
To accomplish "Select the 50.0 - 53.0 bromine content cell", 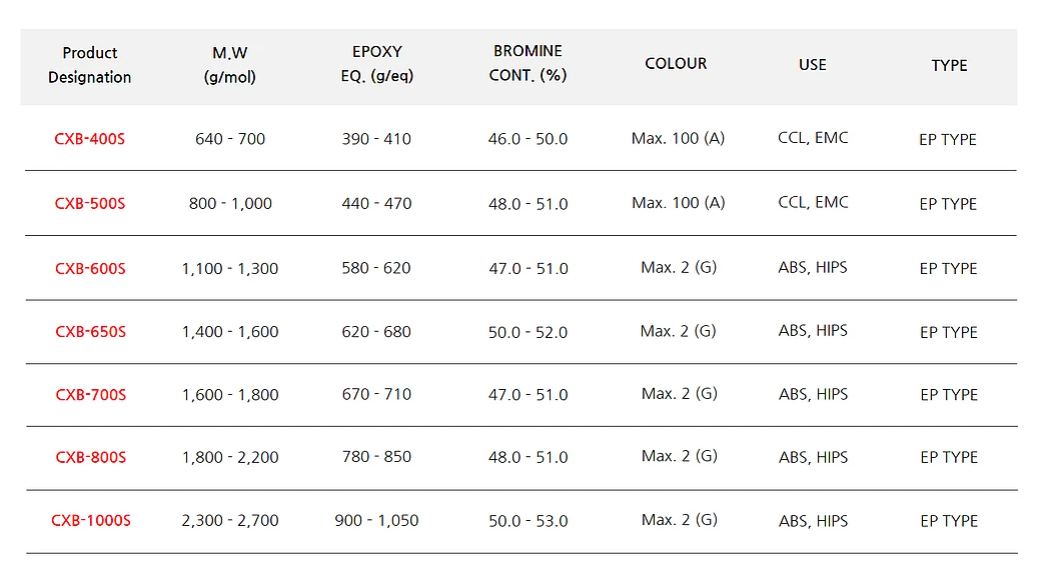I will pos(528,521).
